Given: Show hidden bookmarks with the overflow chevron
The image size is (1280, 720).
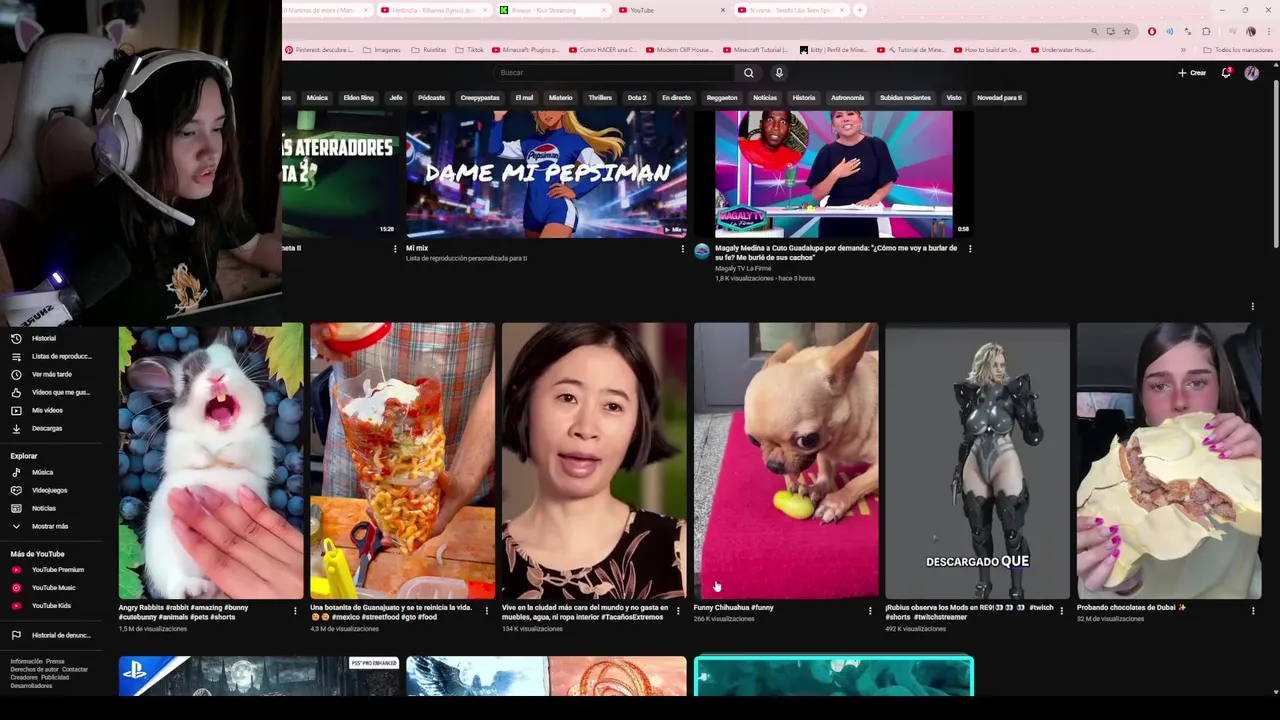Looking at the screenshot, I should point(1183,49).
